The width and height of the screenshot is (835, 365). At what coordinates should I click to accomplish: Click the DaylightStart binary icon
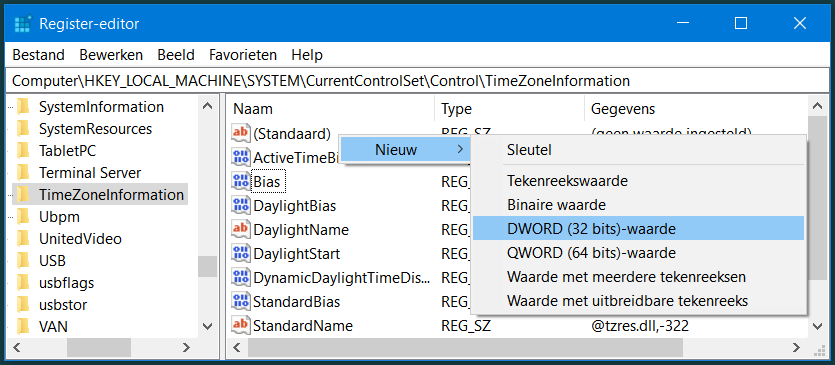pos(241,254)
